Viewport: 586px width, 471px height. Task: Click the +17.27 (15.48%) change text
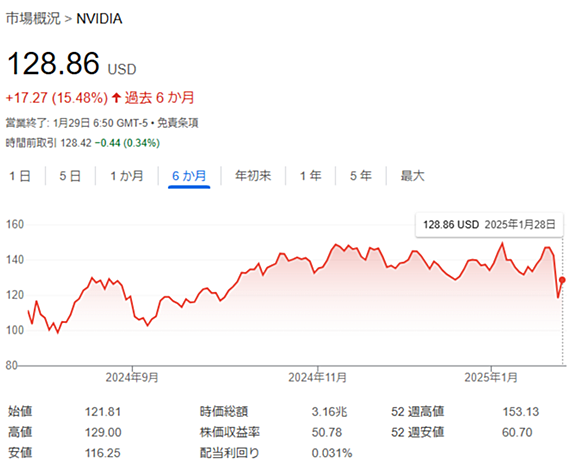(57, 98)
